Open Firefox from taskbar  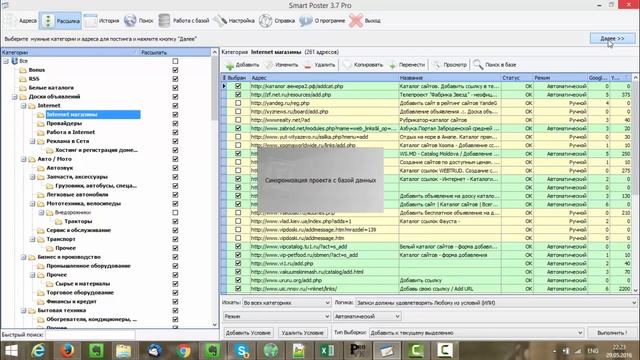click(68, 351)
